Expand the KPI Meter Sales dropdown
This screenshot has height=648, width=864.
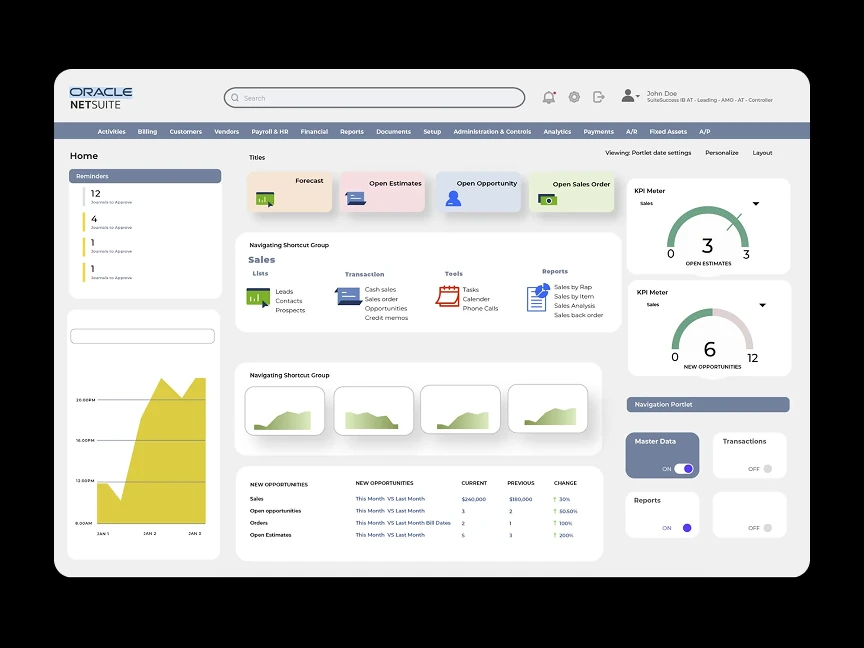click(756, 203)
